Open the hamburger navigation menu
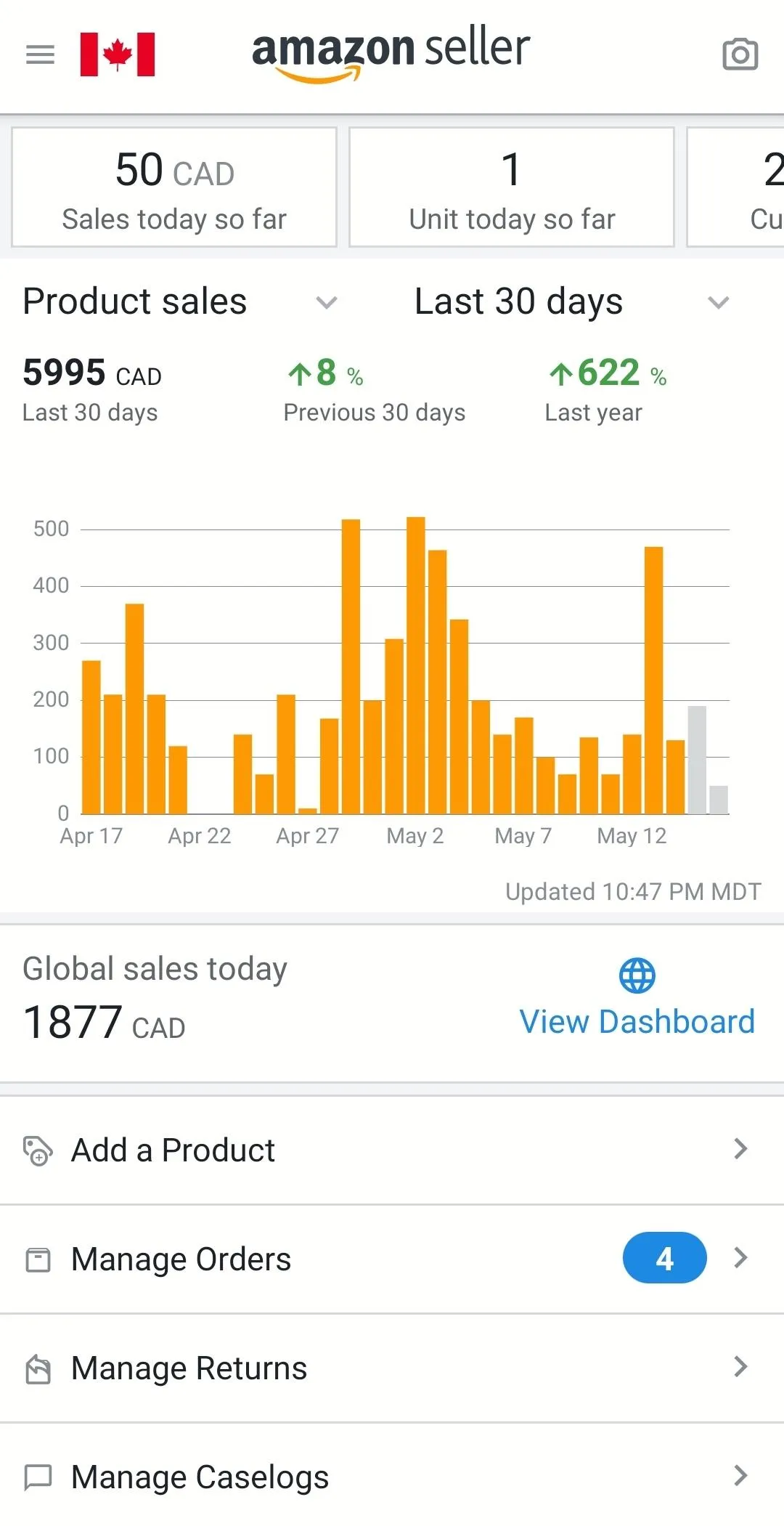 (x=40, y=54)
